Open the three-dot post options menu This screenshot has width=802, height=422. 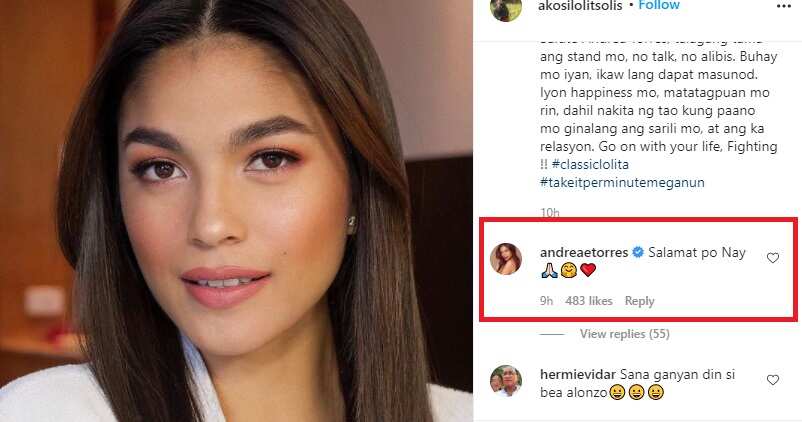coord(784,6)
